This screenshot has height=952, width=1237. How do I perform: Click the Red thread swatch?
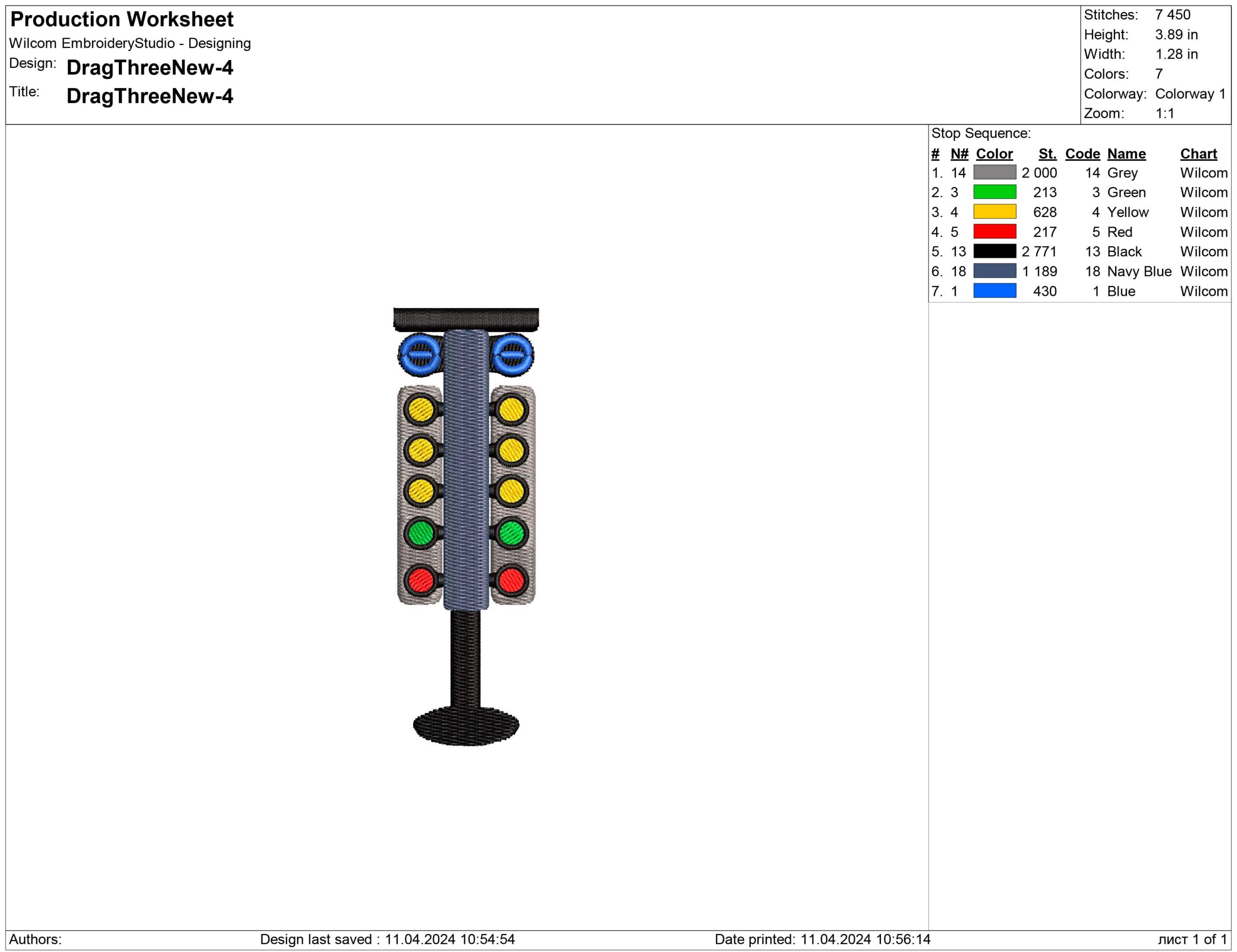point(994,231)
